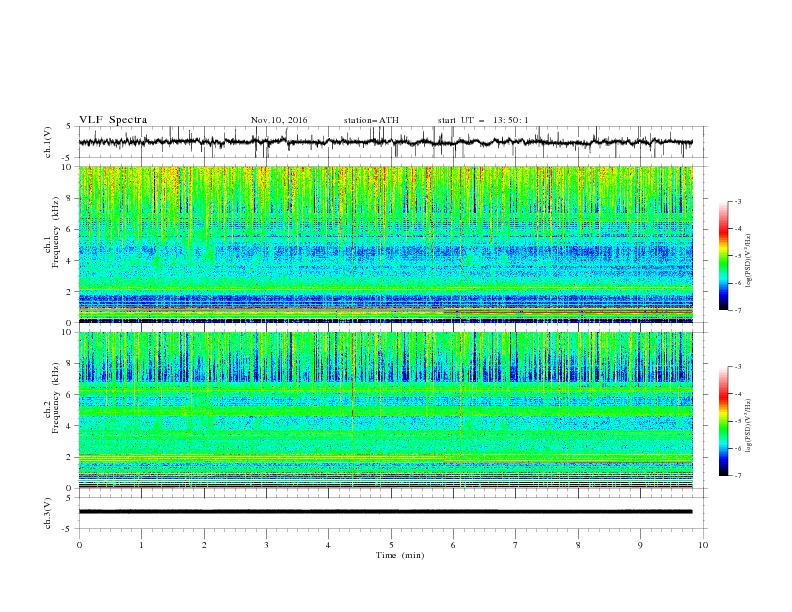Image resolution: width=792 pixels, height=612 pixels.
Task: Click the 'start UT = 13:50:1' label
Action: [x=483, y=120]
